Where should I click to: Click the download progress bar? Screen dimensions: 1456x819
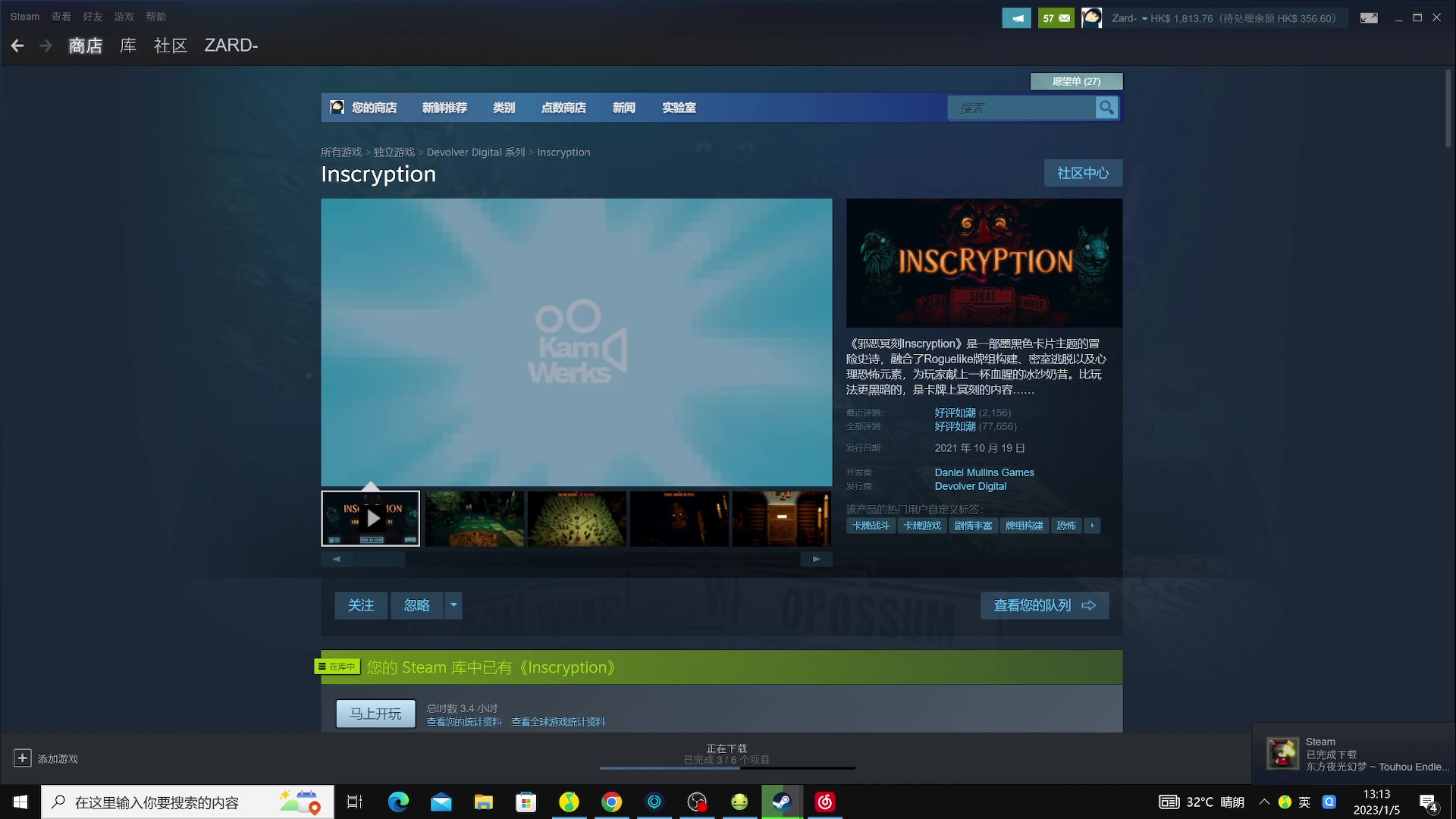726,767
